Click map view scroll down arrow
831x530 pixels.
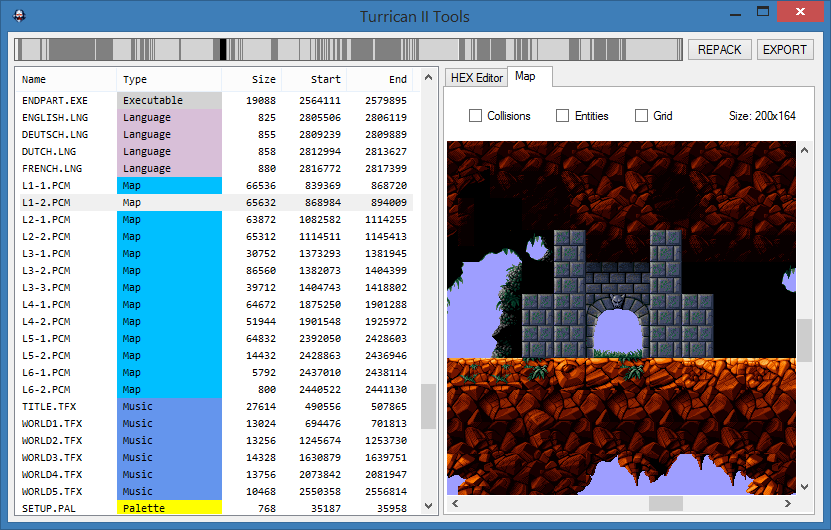(x=805, y=487)
